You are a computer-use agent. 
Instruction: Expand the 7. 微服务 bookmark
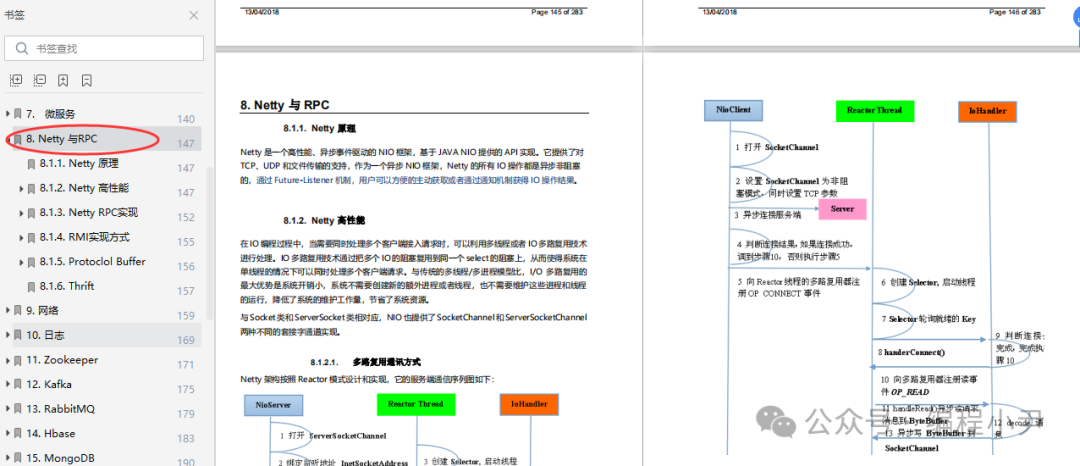point(8,114)
